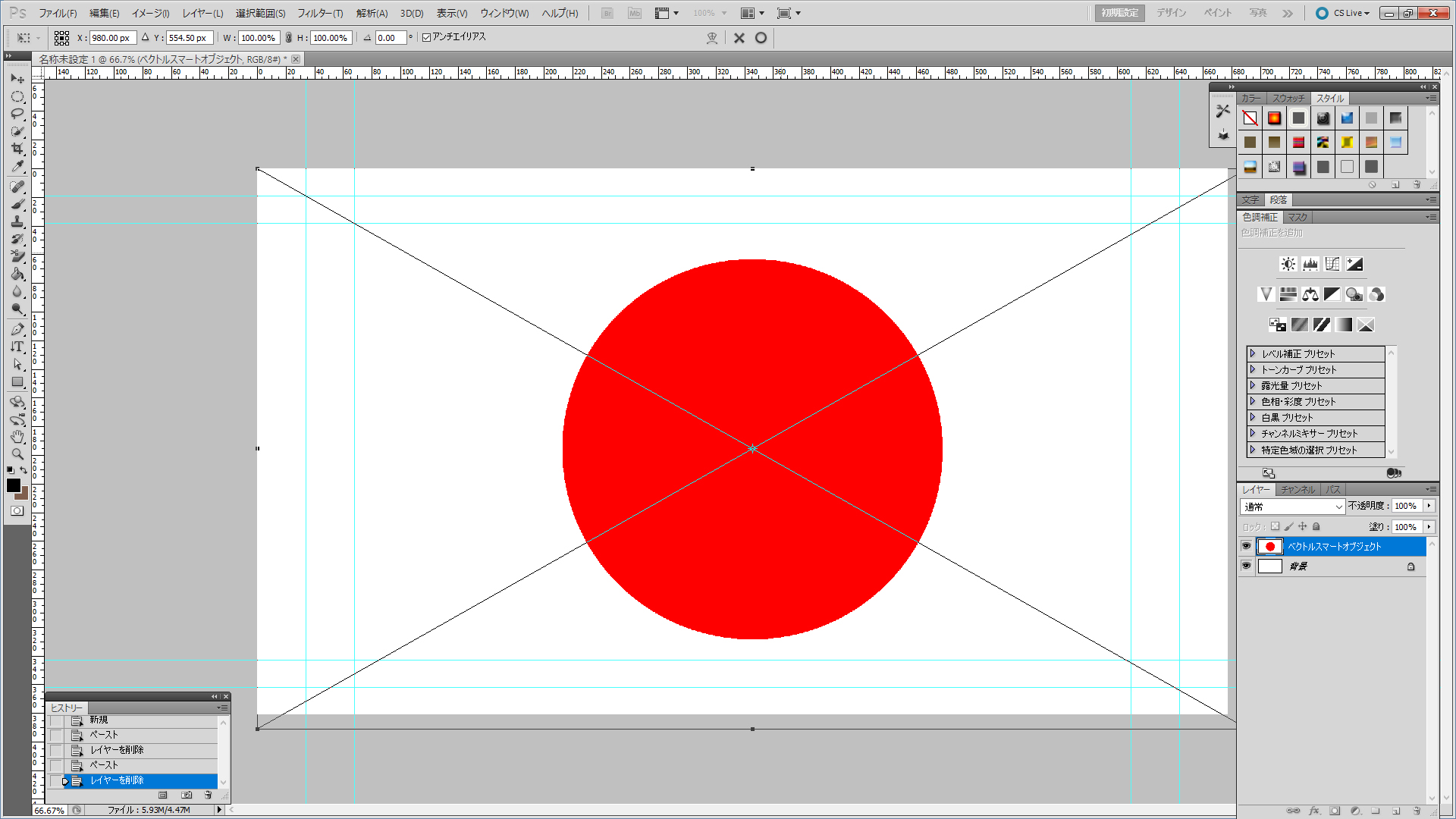Open the blend mode 通常 dropdown

1293,507
